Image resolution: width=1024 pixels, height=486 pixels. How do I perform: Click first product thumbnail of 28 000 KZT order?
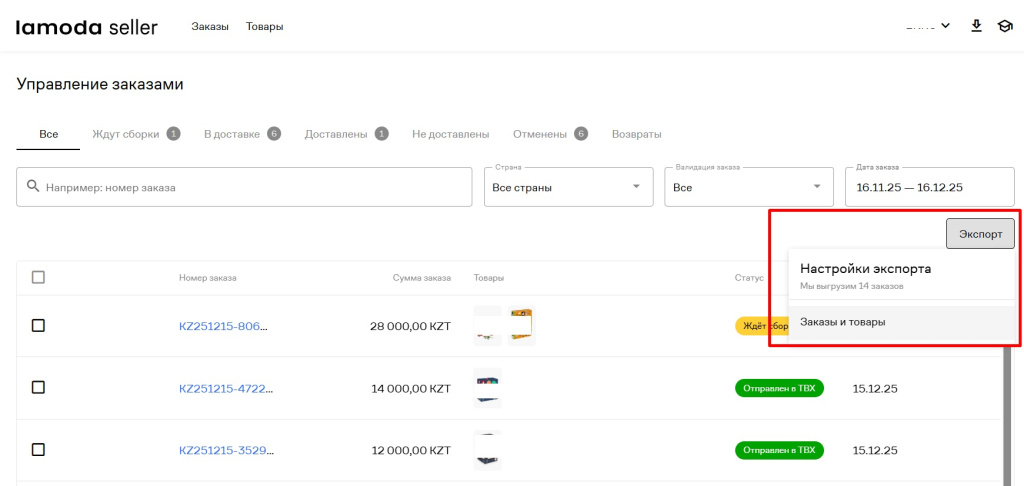[488, 326]
